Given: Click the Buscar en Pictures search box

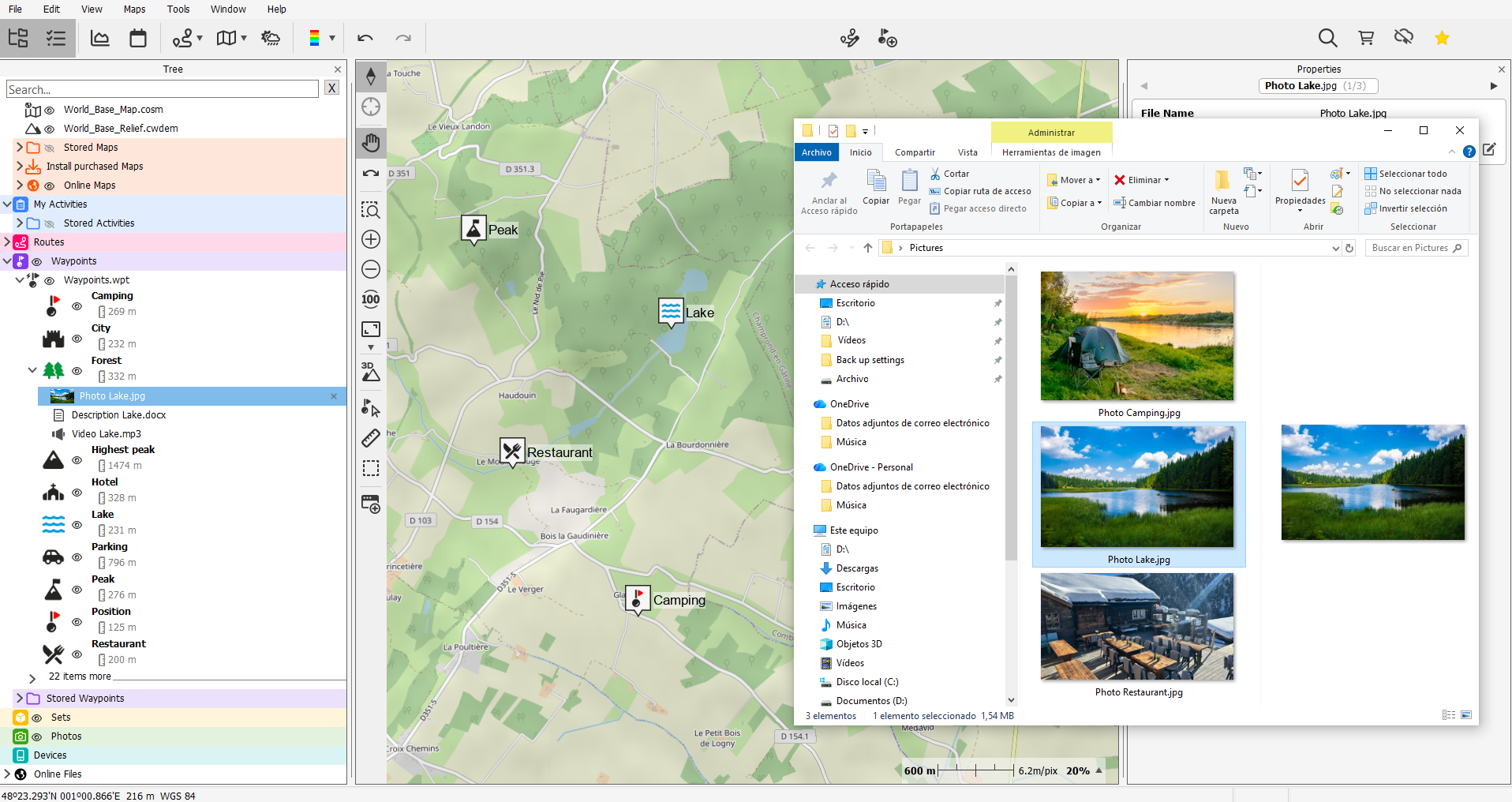Looking at the screenshot, I should [x=1416, y=248].
